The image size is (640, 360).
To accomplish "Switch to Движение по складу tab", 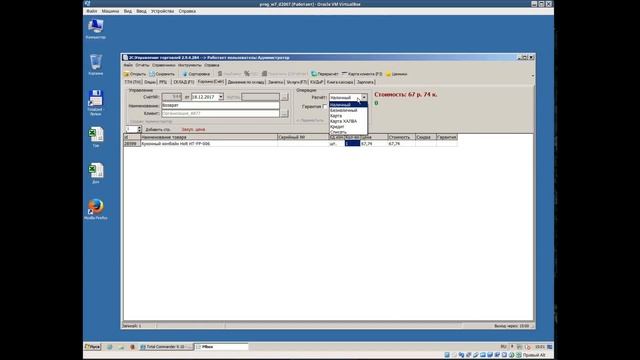I will coord(246,82).
